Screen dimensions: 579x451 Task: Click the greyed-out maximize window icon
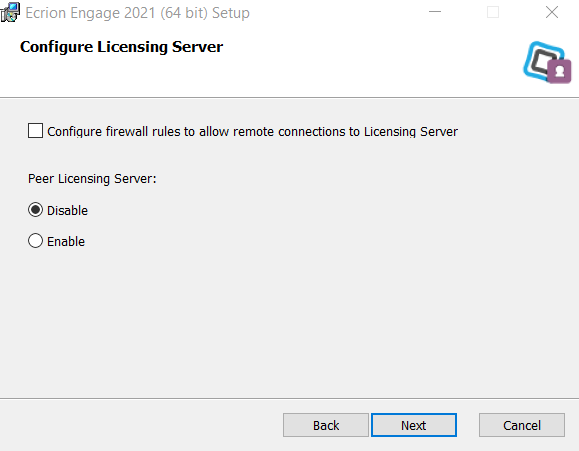pos(493,12)
